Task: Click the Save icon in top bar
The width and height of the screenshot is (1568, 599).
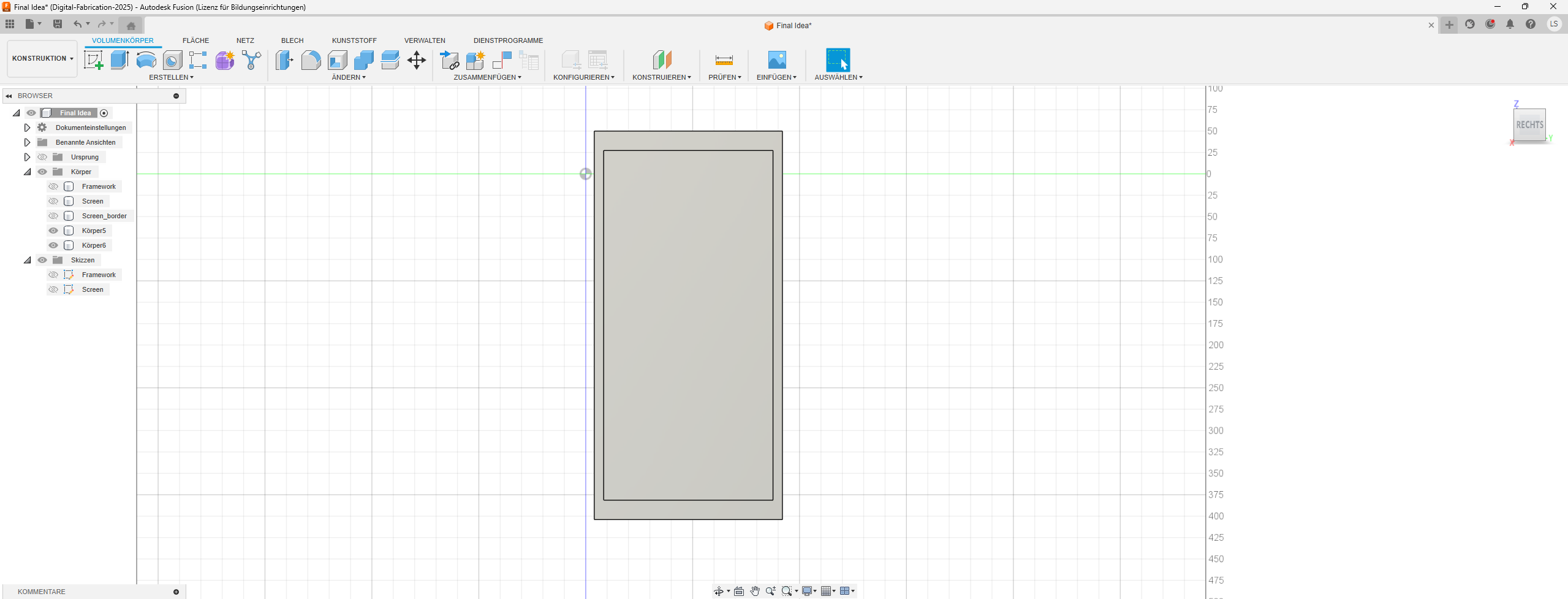Action: click(x=58, y=24)
